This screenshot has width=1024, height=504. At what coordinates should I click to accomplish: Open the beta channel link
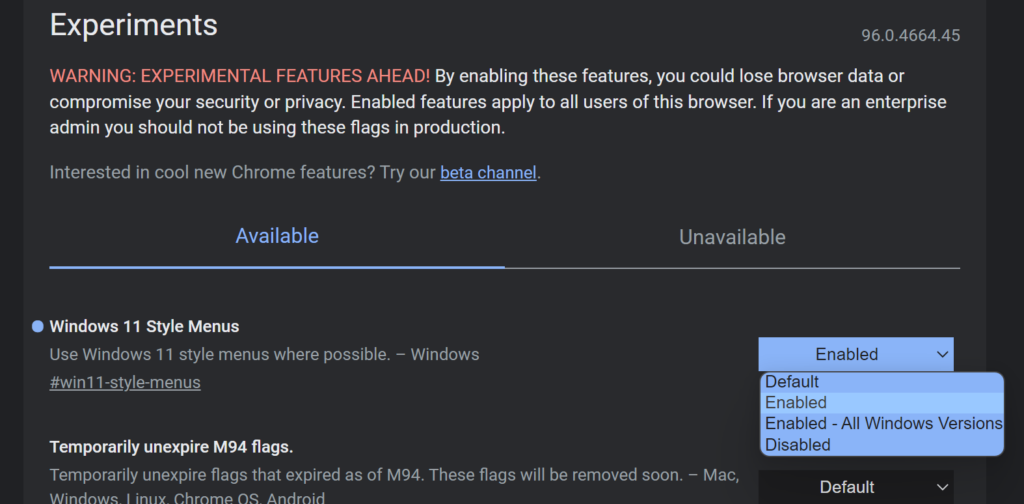(x=488, y=174)
